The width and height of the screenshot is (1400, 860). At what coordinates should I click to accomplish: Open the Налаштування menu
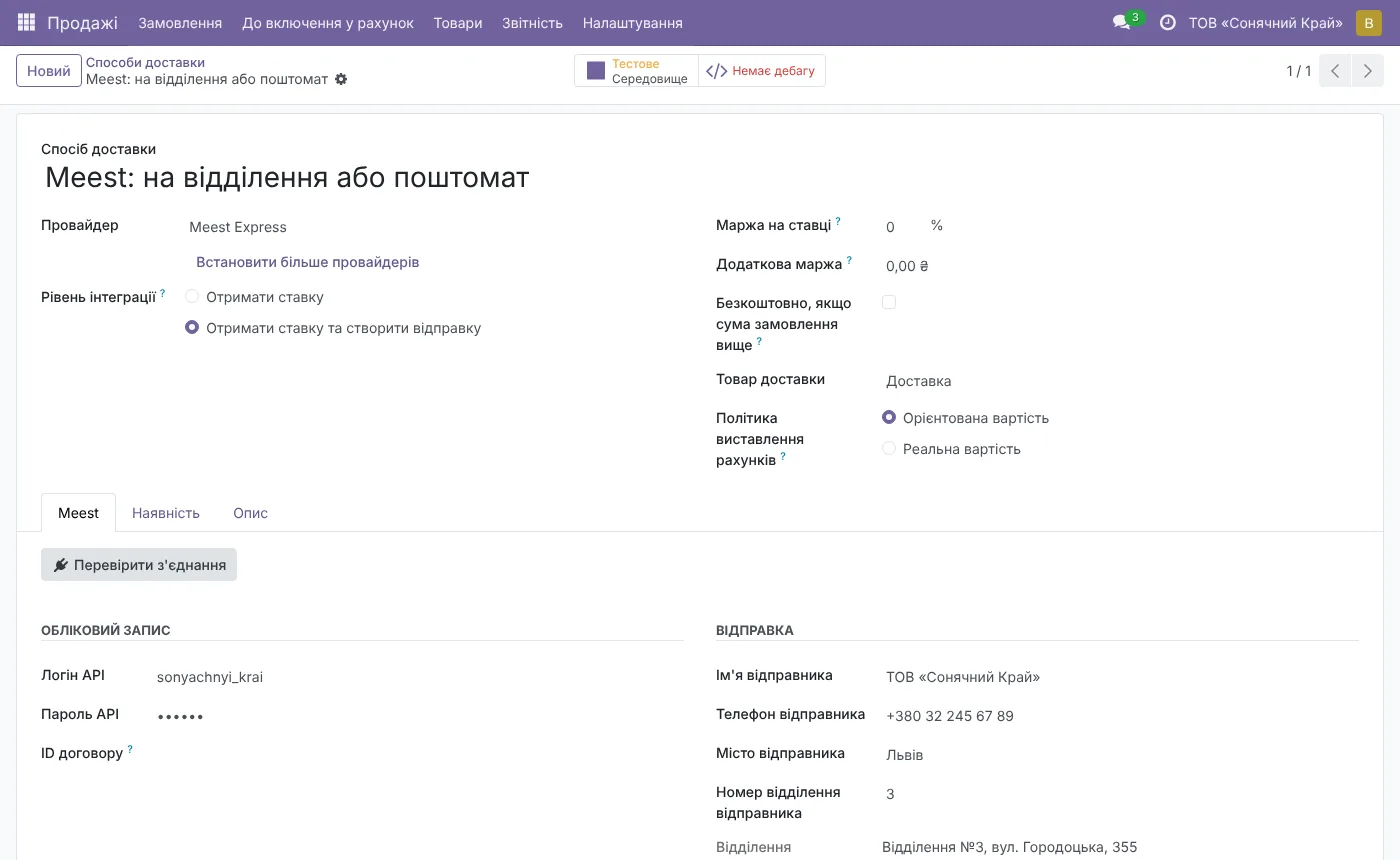tap(633, 22)
